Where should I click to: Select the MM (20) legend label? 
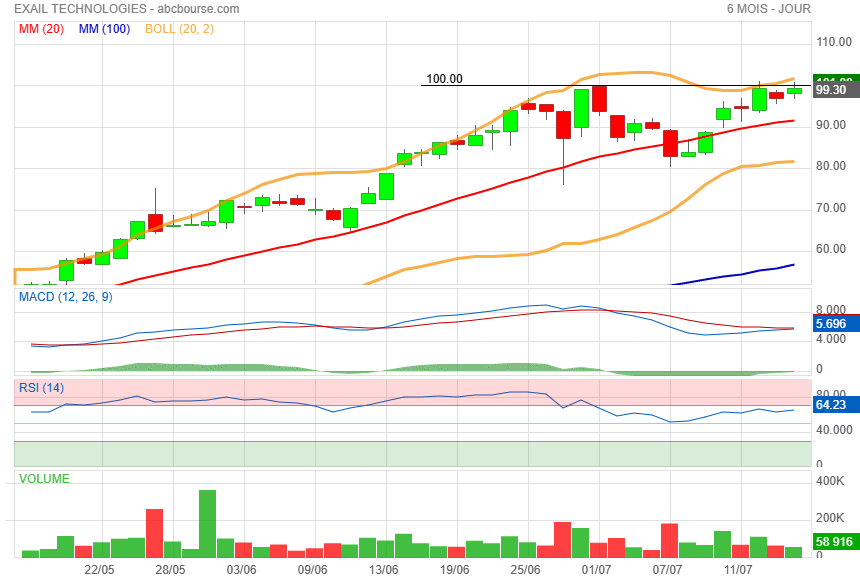pyautogui.click(x=41, y=29)
